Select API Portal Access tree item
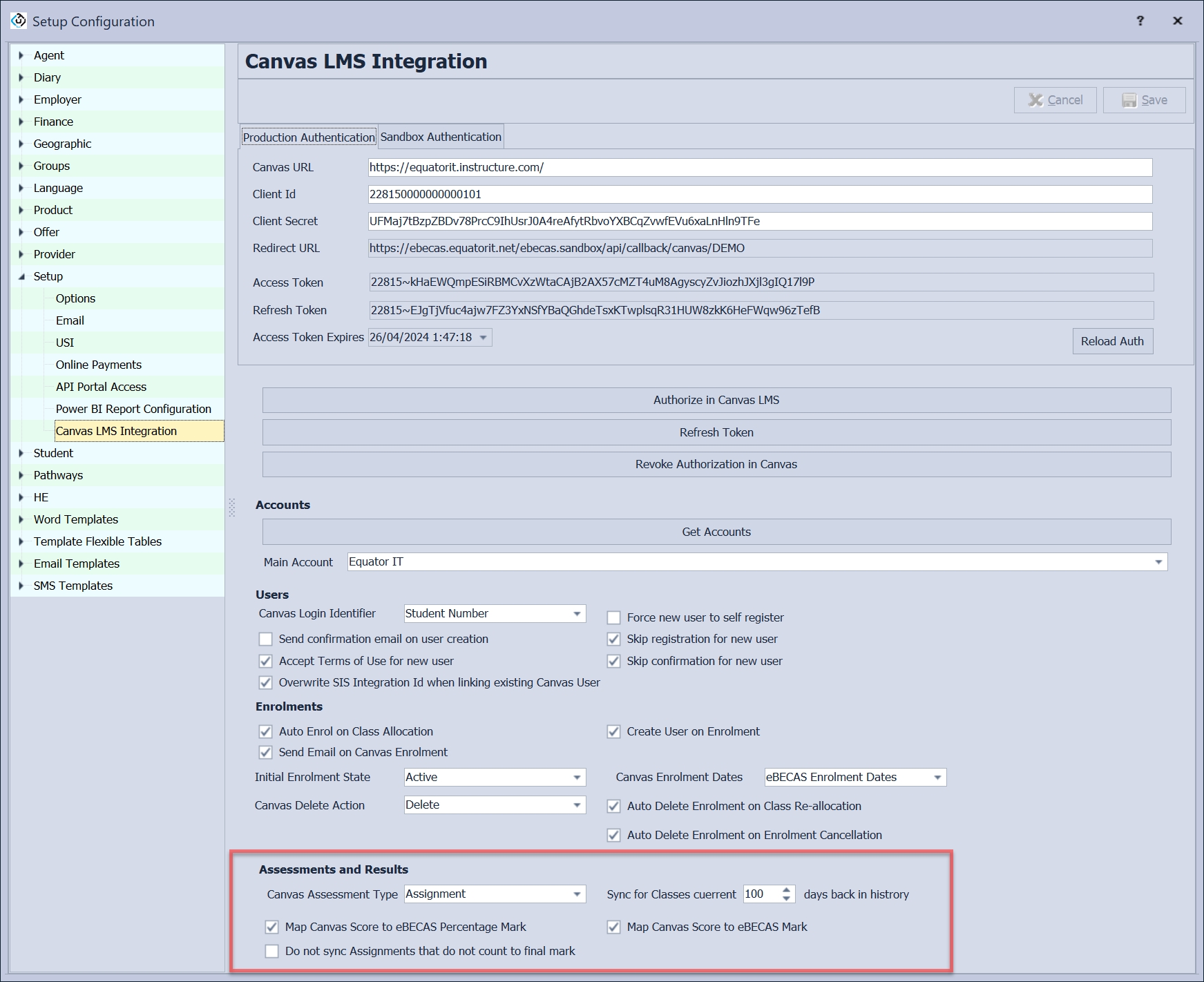 tap(101, 387)
